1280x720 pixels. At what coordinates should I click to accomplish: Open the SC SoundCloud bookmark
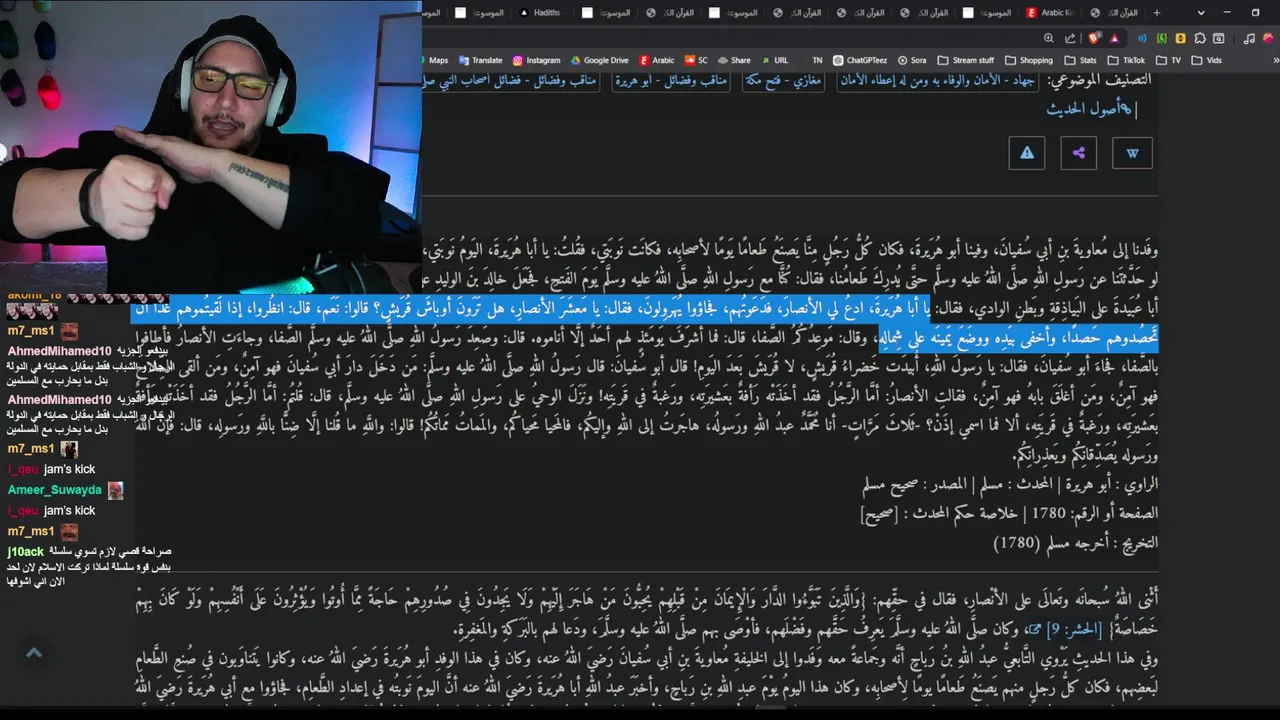pos(696,60)
